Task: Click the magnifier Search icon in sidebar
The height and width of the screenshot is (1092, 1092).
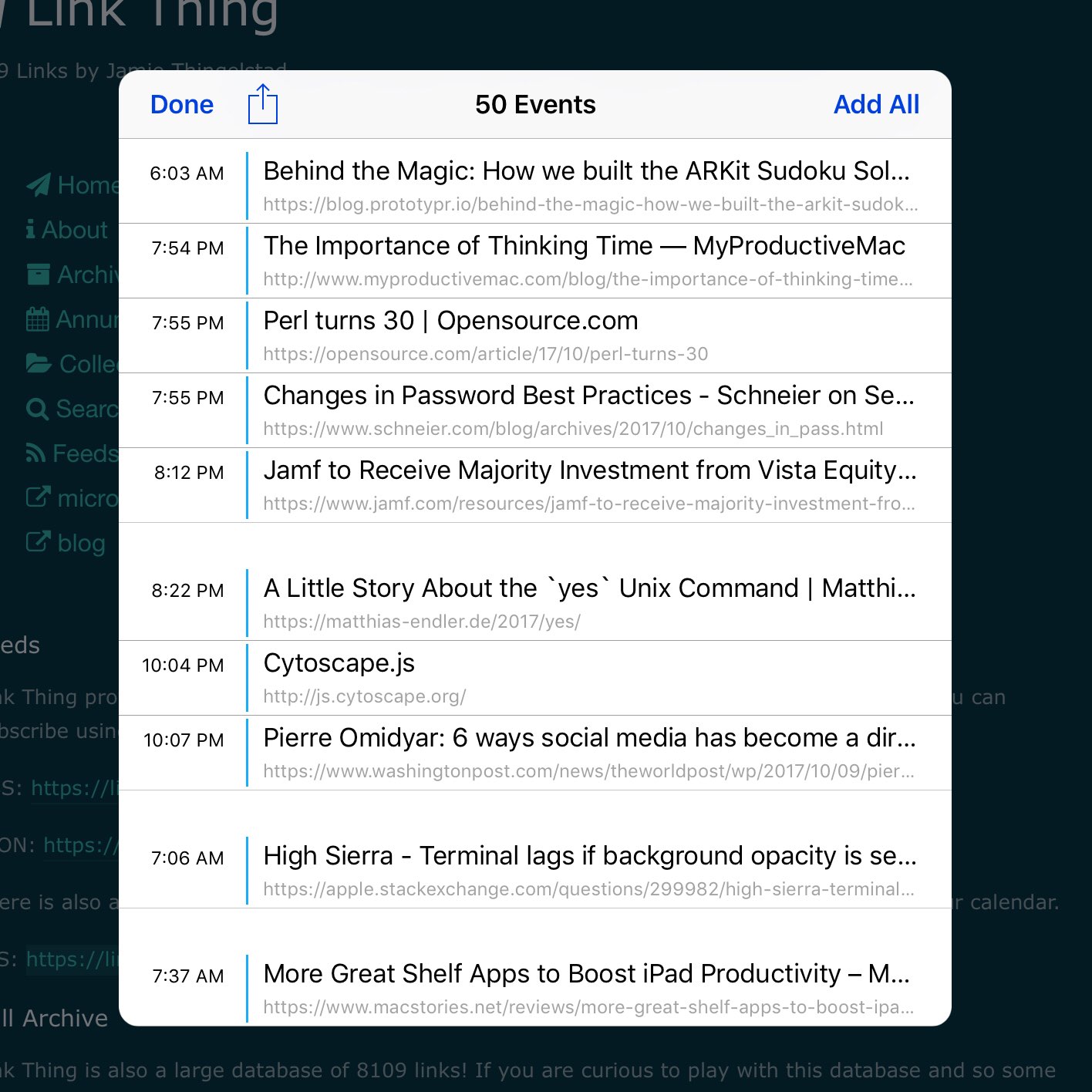Action: click(37, 409)
